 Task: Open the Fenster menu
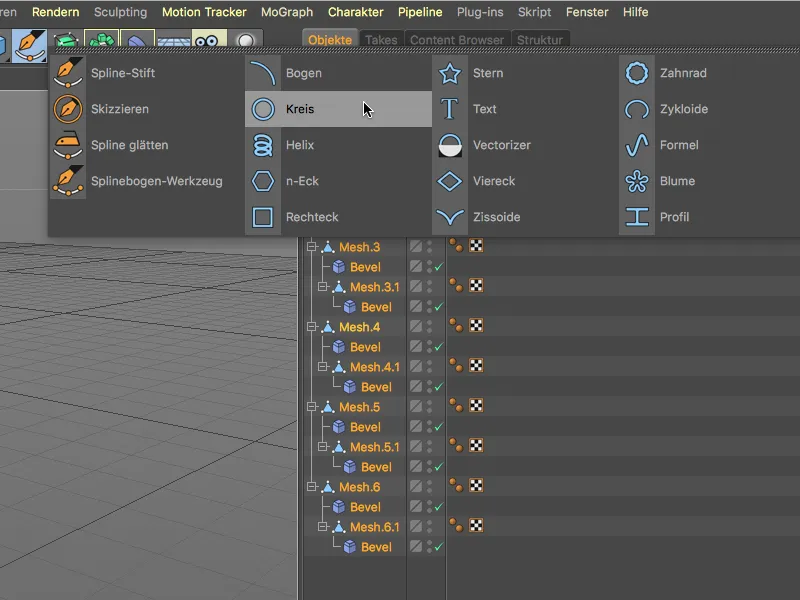click(587, 12)
